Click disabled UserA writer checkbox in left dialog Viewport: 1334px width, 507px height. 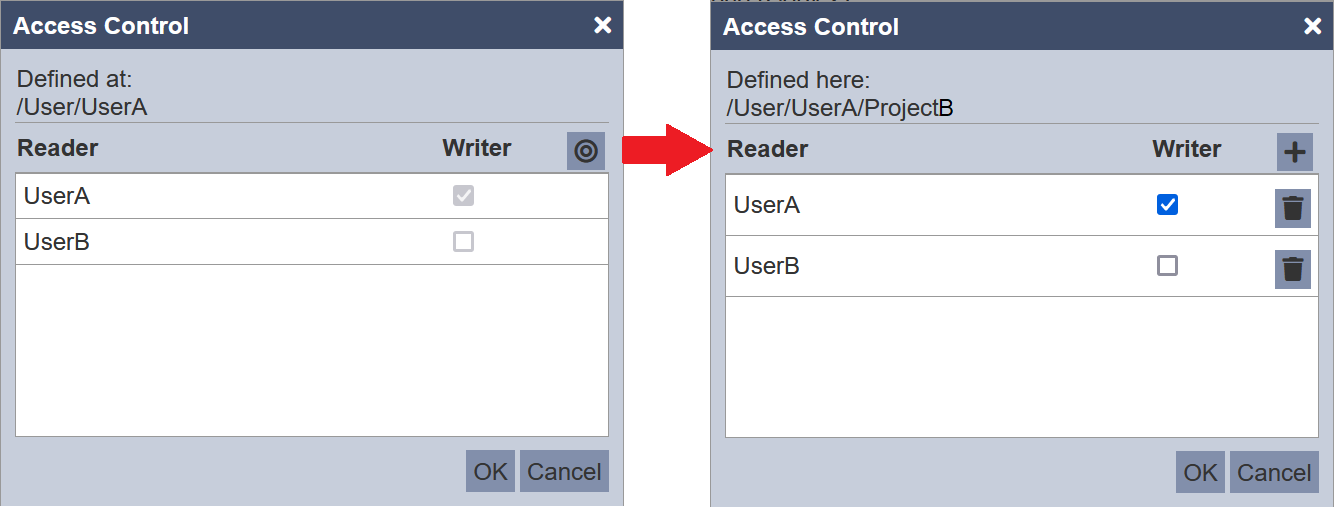463,195
